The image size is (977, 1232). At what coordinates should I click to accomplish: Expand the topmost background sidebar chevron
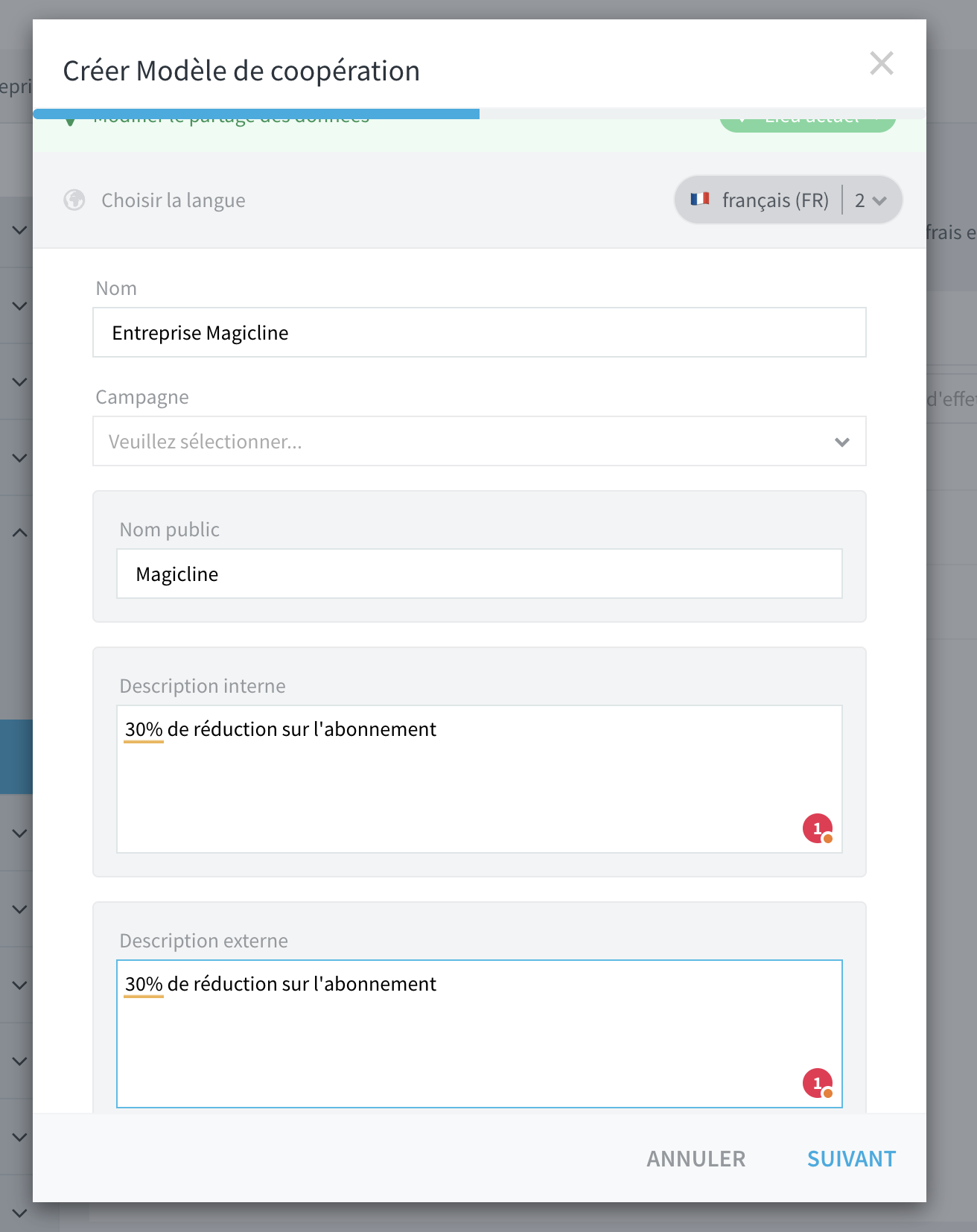(x=20, y=230)
